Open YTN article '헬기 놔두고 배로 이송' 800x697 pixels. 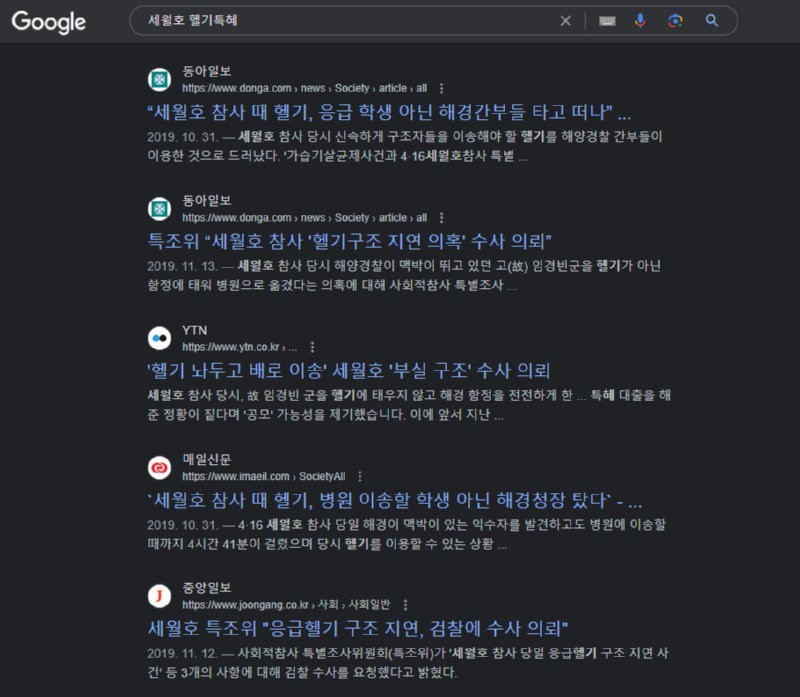point(348,370)
